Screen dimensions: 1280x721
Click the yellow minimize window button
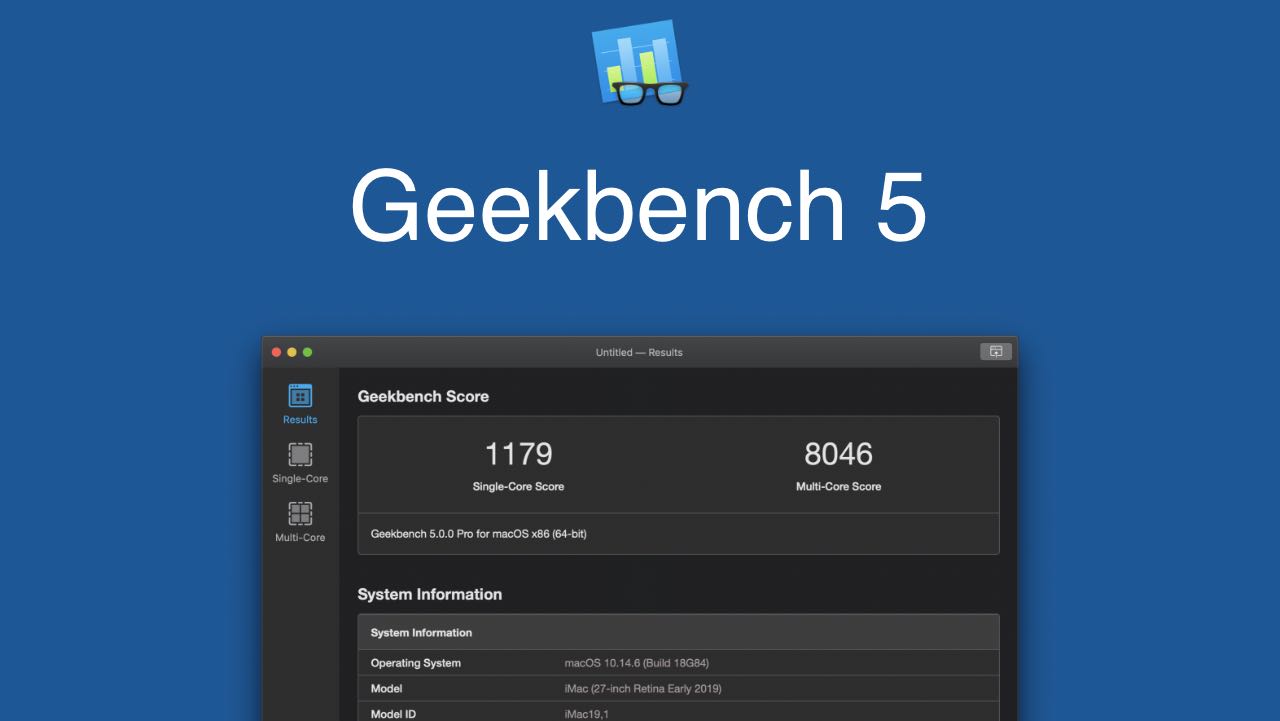tap(292, 352)
